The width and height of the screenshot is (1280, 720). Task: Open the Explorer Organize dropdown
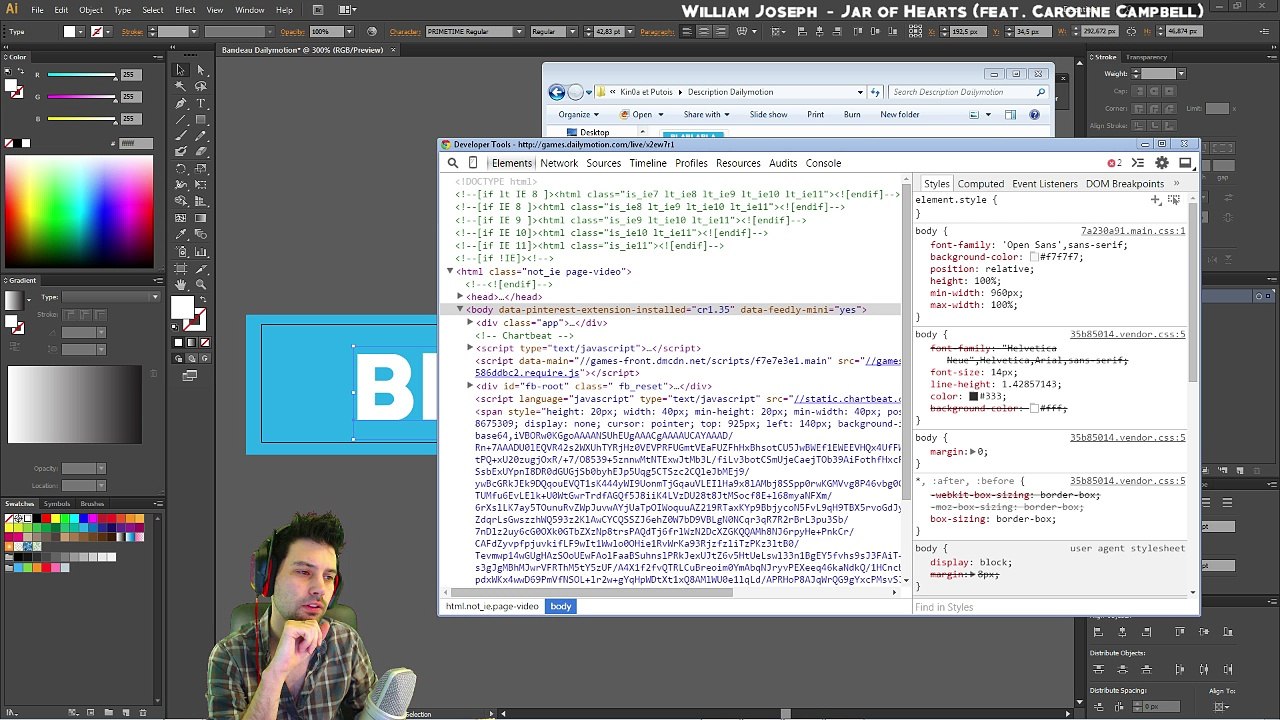point(578,114)
